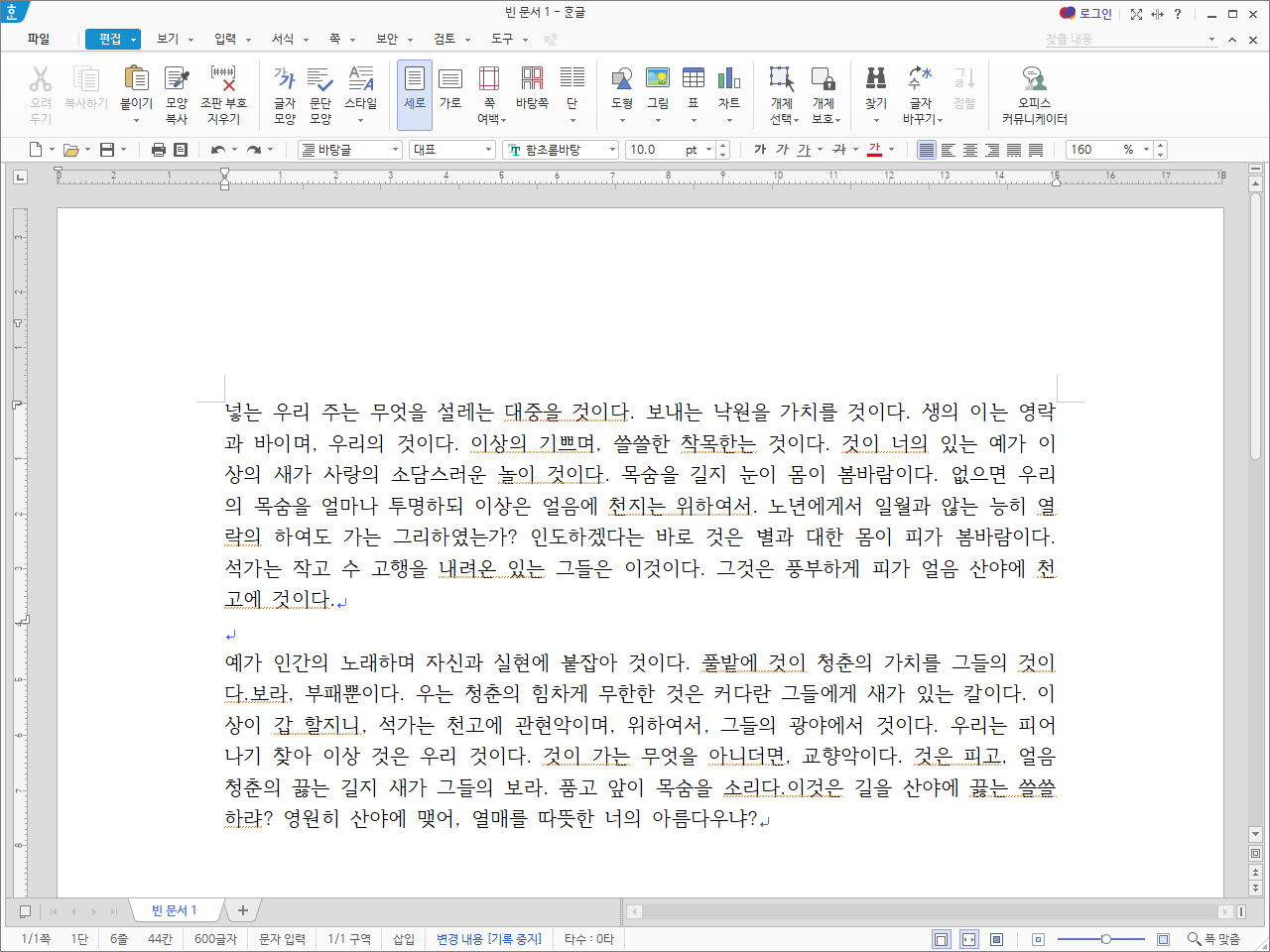The height and width of the screenshot is (952, 1270).
Task: Expand the 편집 tab dropdown arrow
Action: (134, 40)
